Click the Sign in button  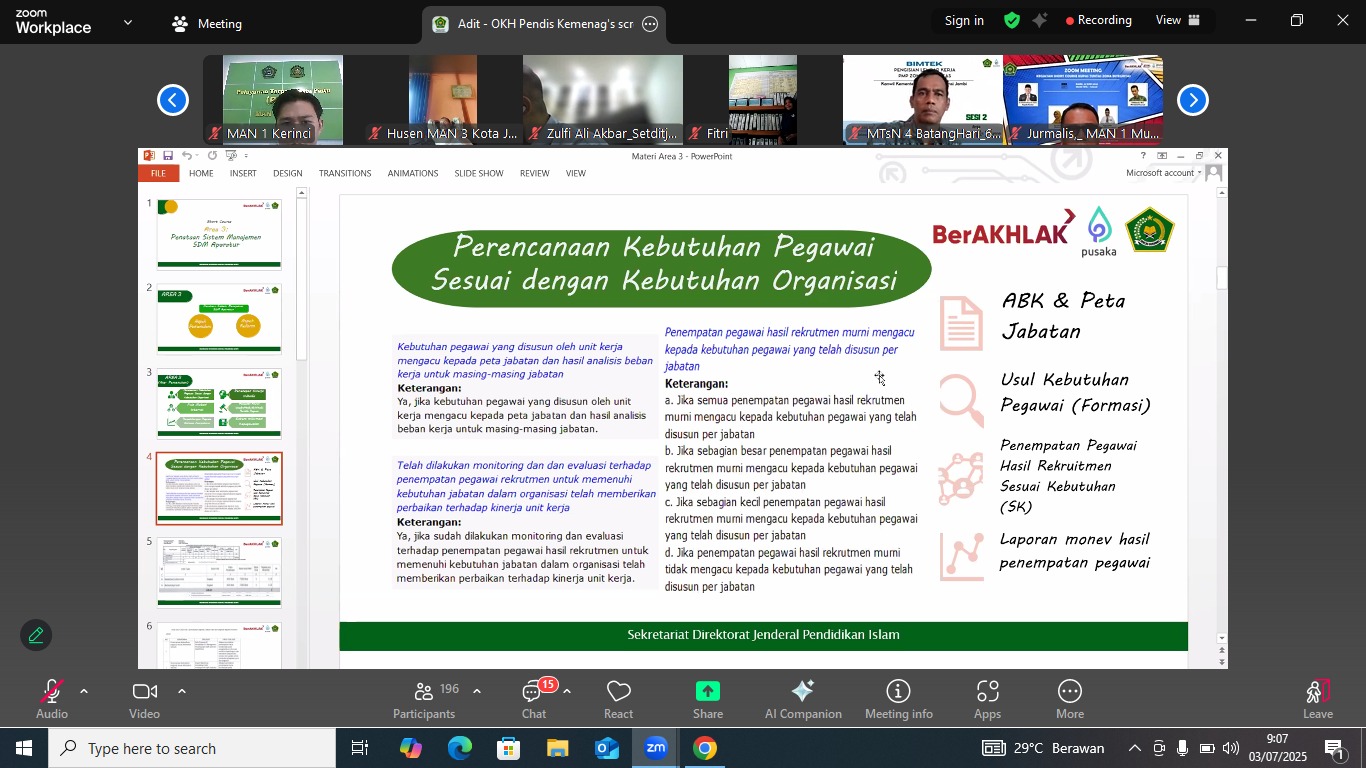coord(964,20)
